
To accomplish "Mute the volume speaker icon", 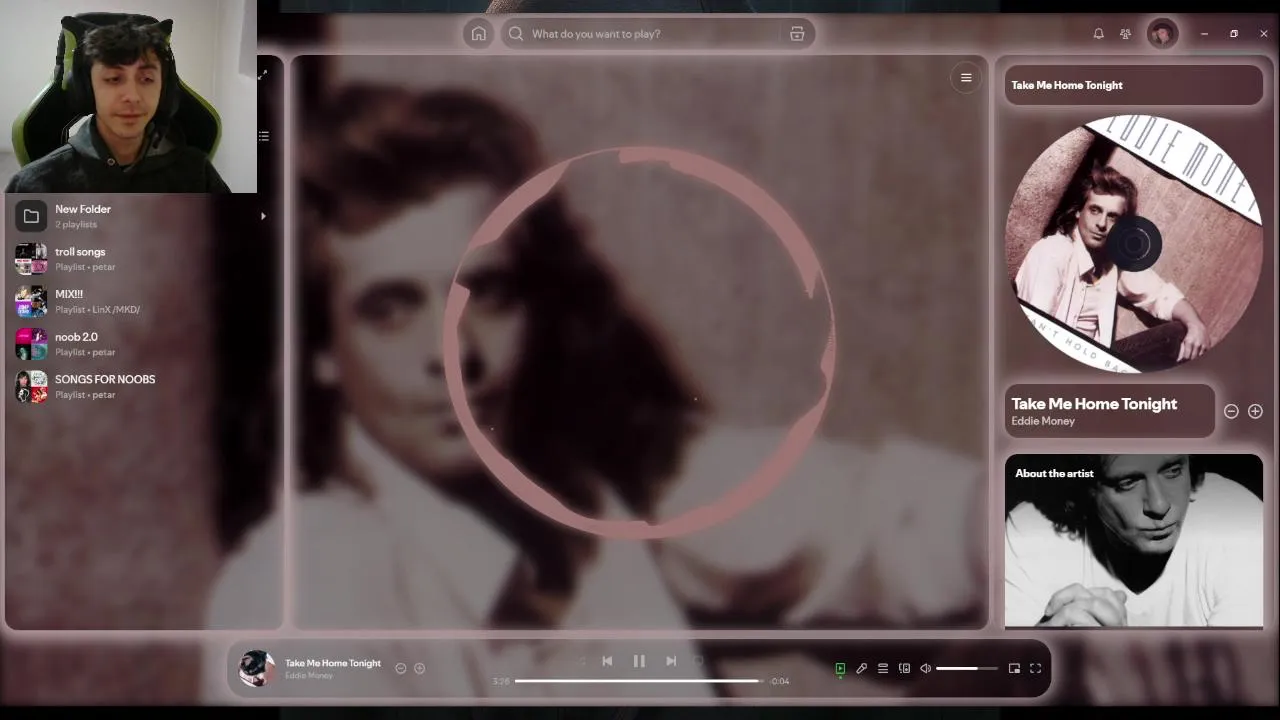I will [926, 668].
